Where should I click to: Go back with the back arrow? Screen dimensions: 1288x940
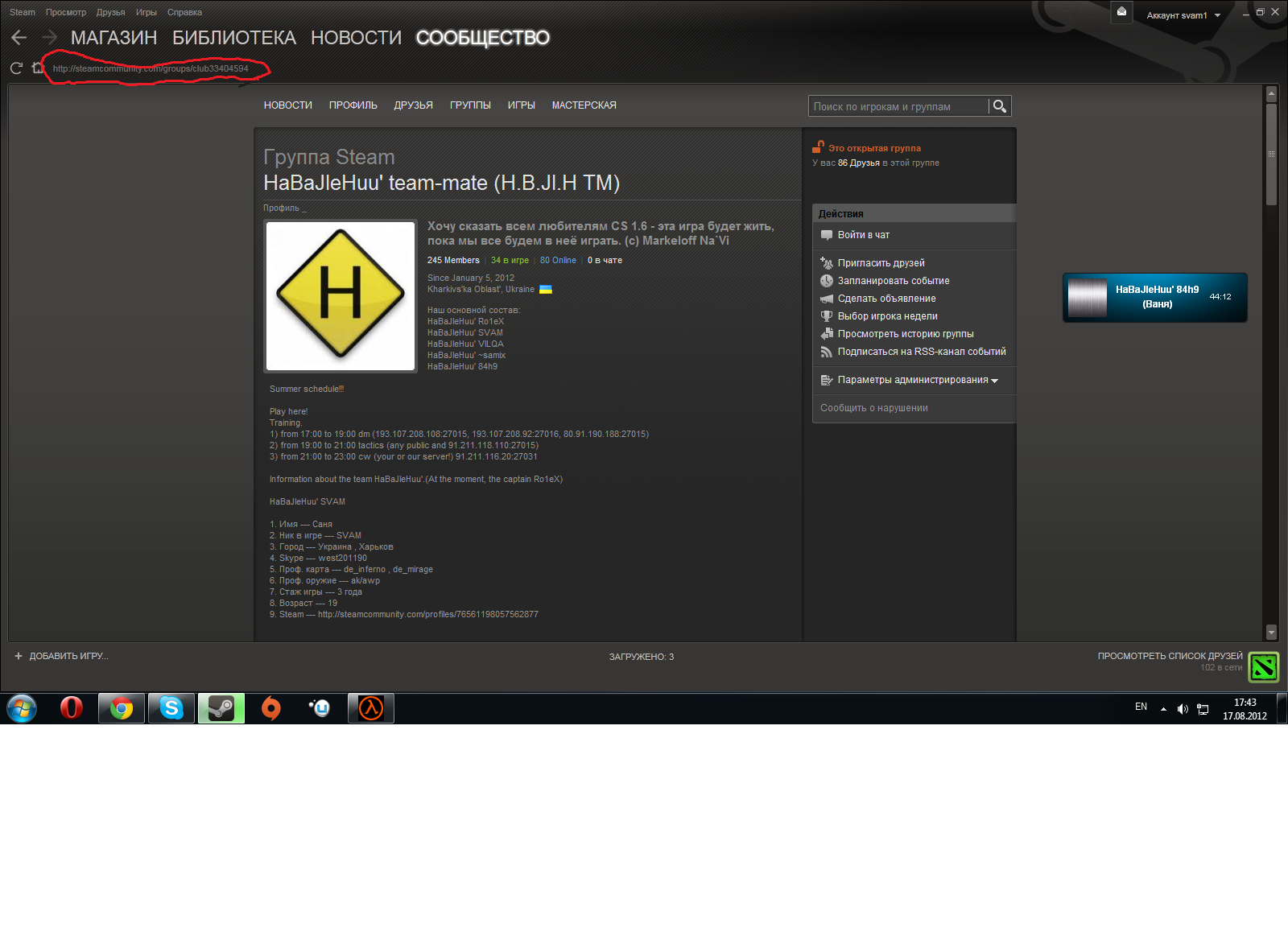(19, 37)
